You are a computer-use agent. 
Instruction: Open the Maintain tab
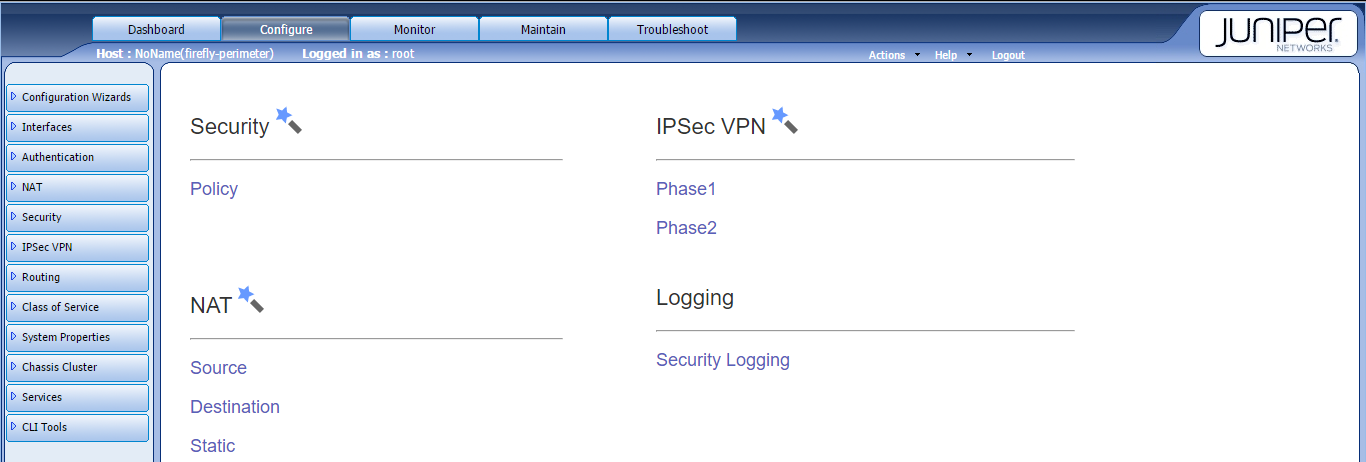click(x=543, y=29)
